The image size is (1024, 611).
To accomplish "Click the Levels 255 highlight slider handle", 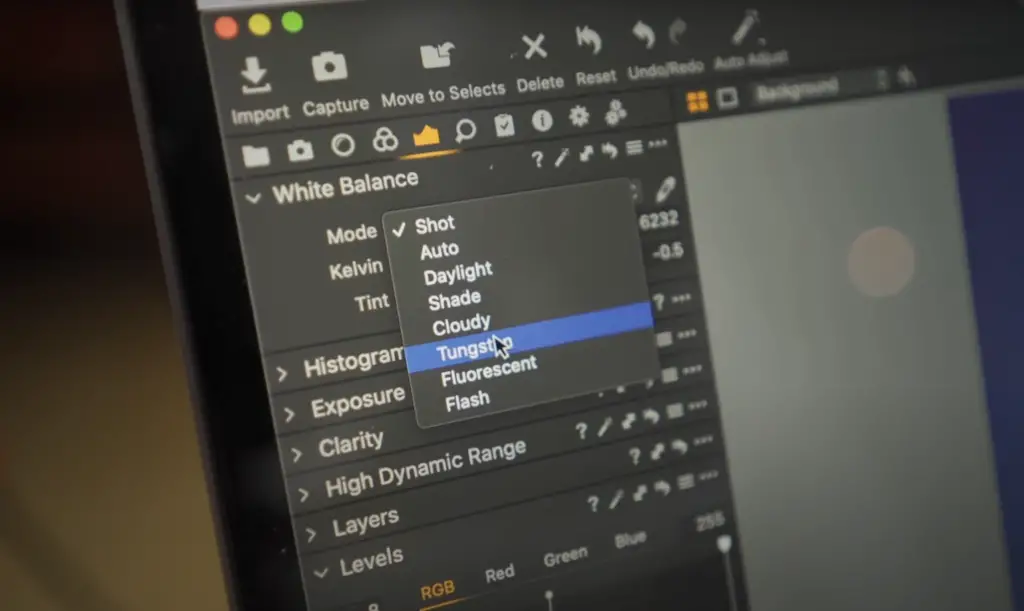I will click(x=724, y=543).
